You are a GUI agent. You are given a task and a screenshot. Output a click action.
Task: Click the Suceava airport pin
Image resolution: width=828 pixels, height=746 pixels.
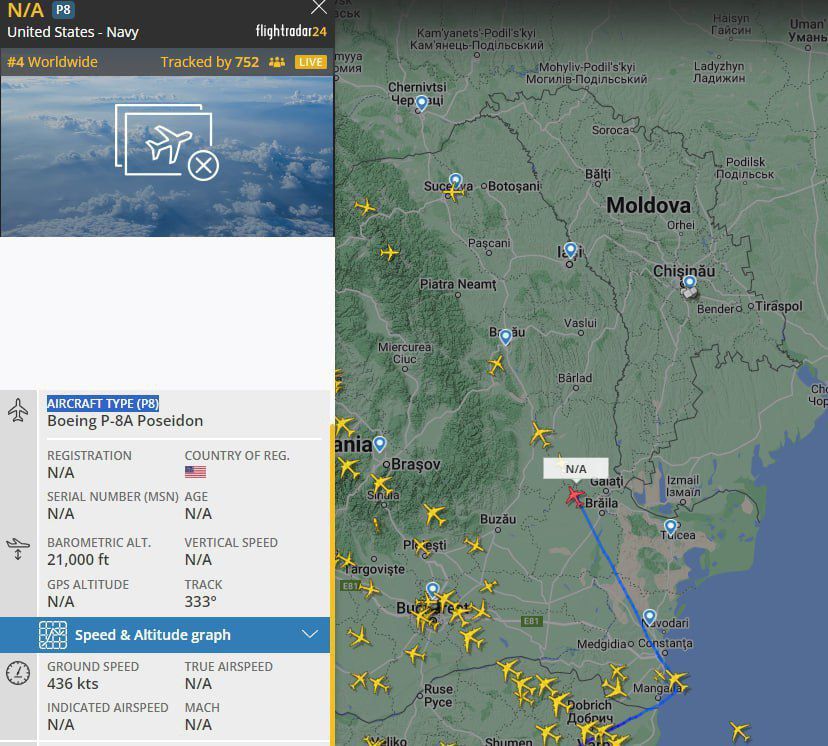click(x=456, y=181)
